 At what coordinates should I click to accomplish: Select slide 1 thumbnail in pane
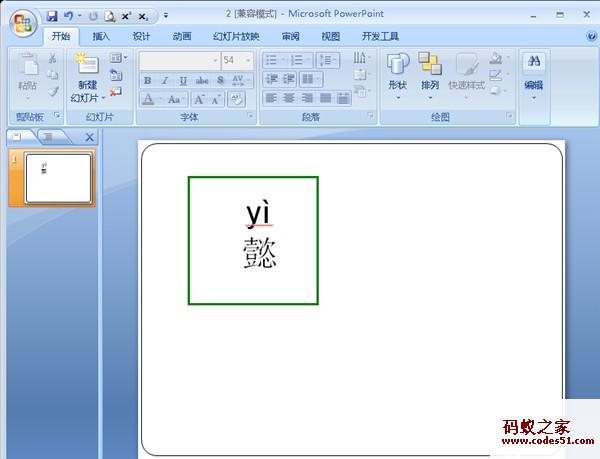(x=58, y=178)
